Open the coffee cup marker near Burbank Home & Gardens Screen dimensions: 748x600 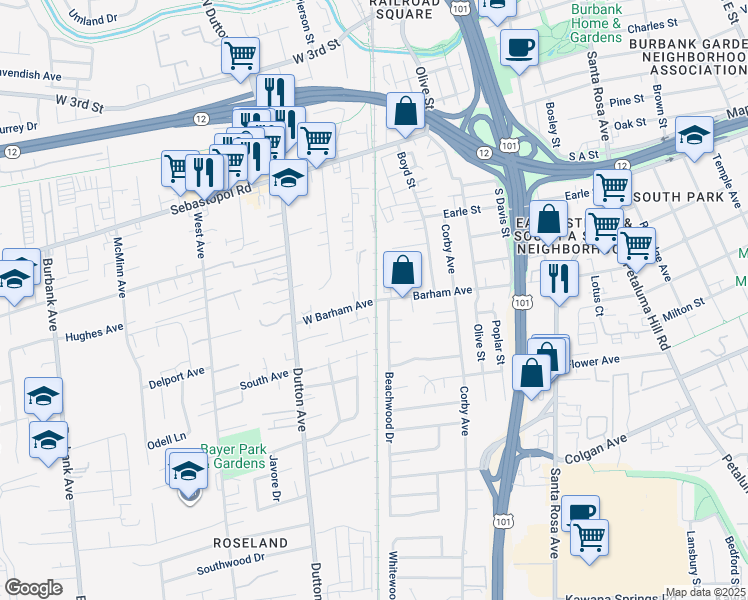519,47
